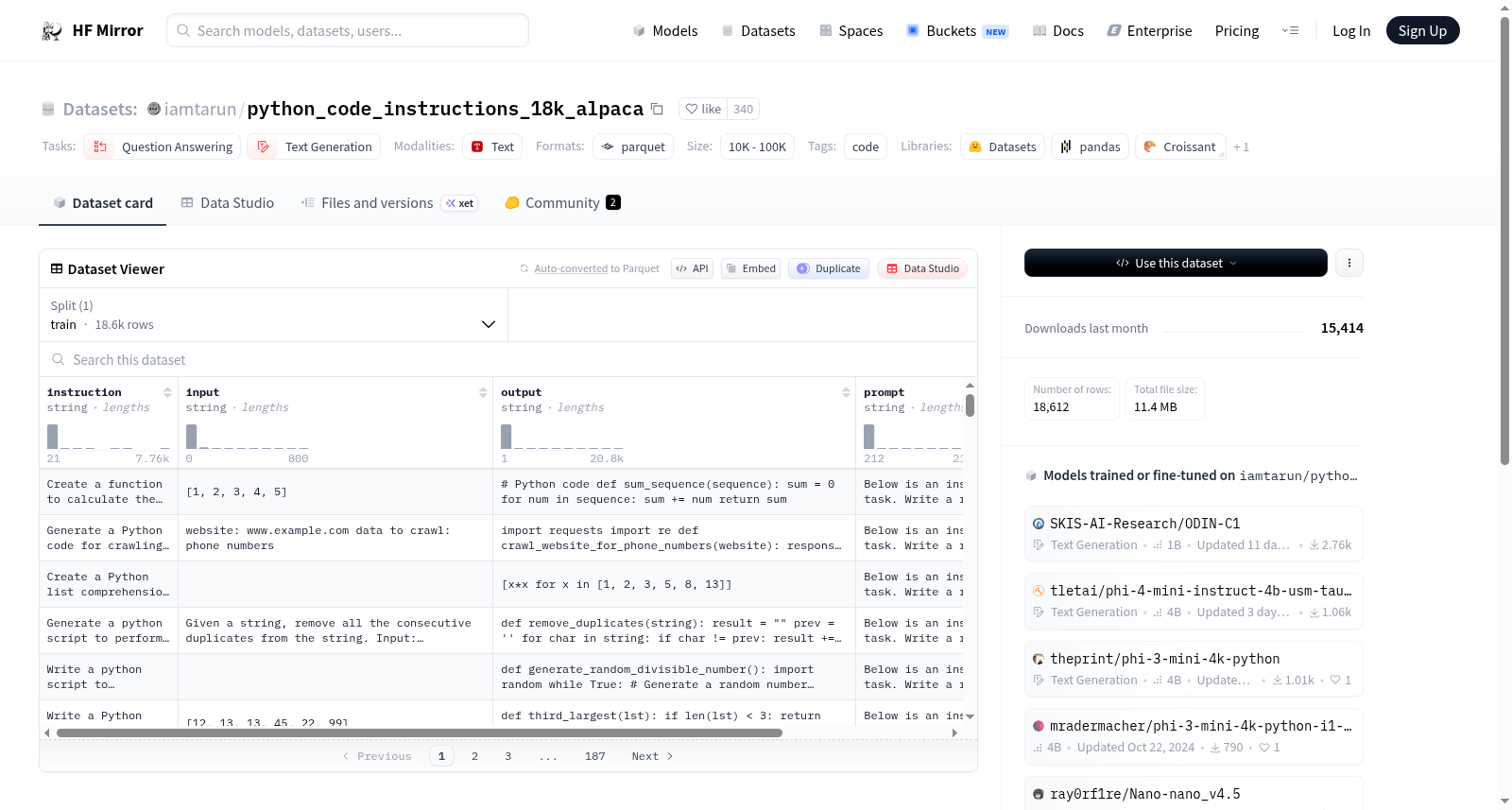
Task: Open the Datasets page
Action: tap(758, 30)
